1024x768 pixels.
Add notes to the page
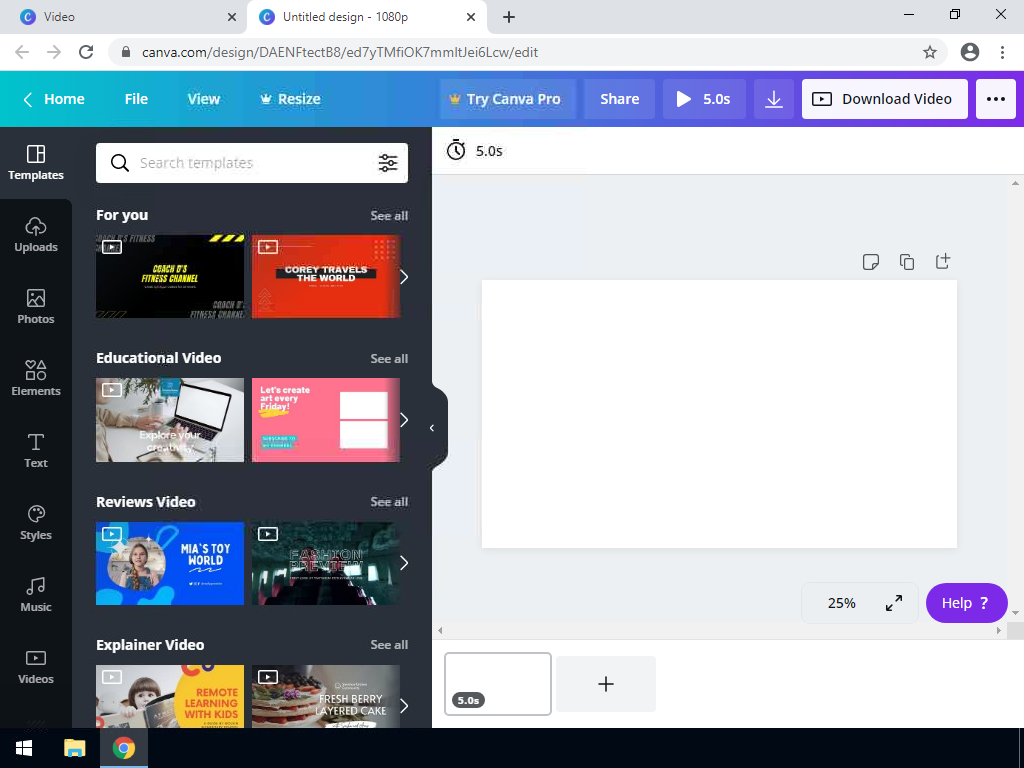tap(871, 262)
